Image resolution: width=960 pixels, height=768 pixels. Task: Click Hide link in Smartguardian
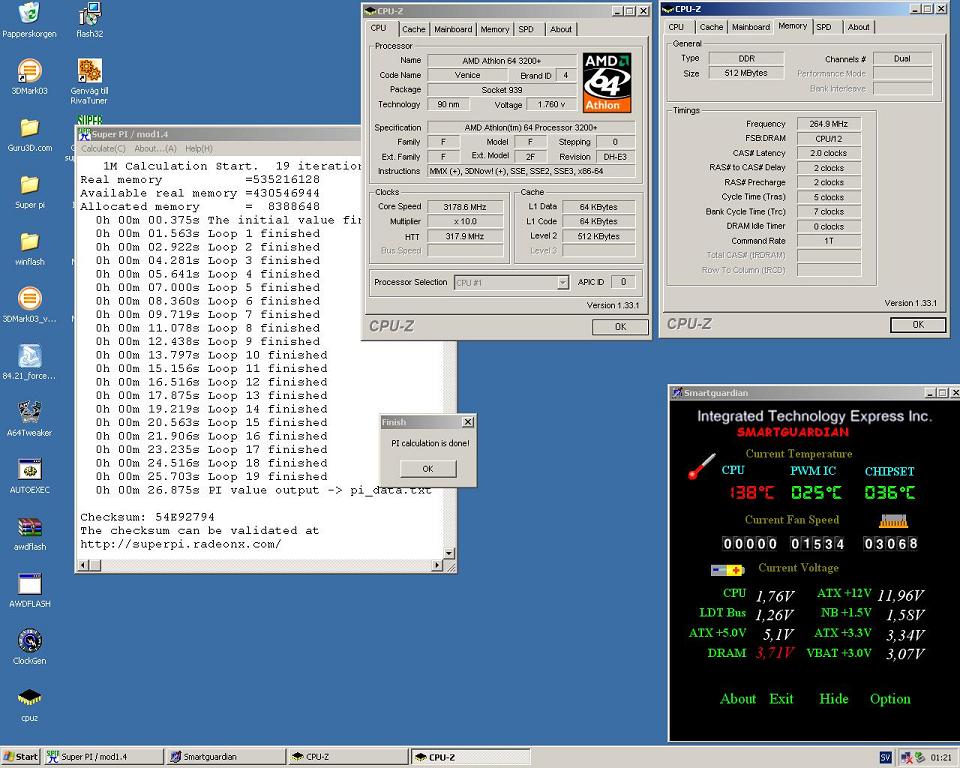pyautogui.click(x=834, y=699)
